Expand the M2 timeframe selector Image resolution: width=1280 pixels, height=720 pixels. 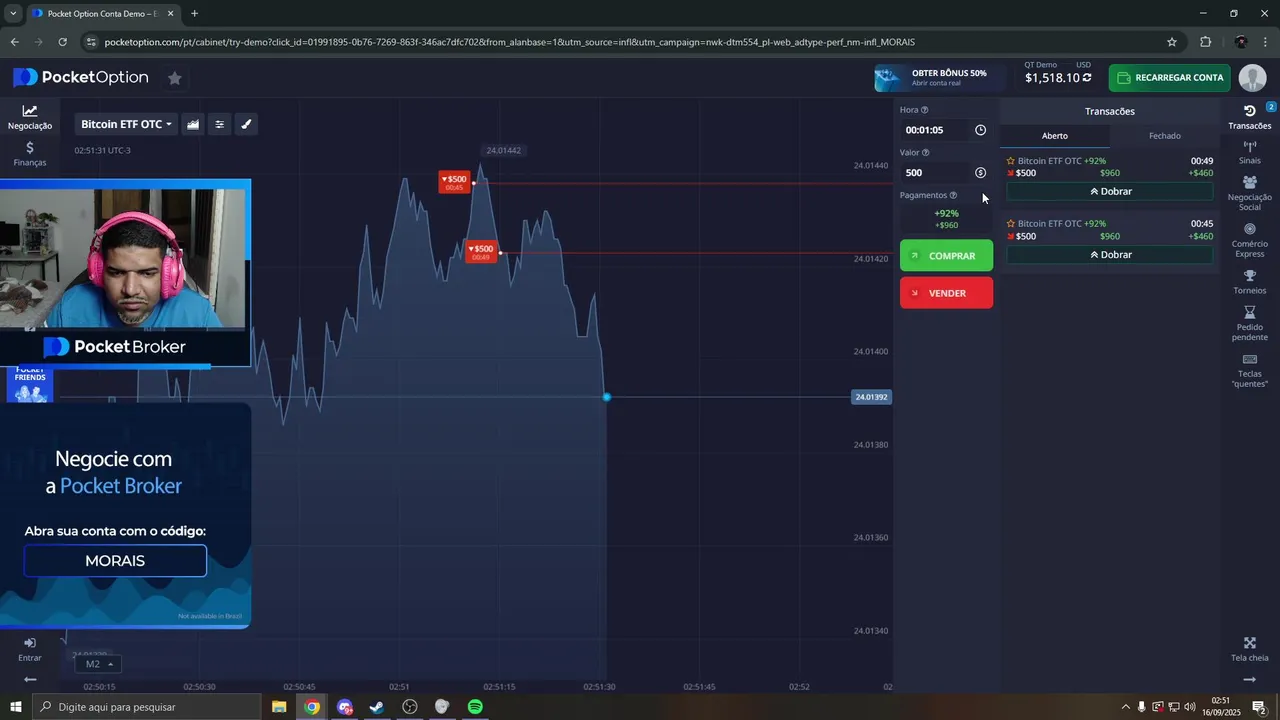[98, 664]
